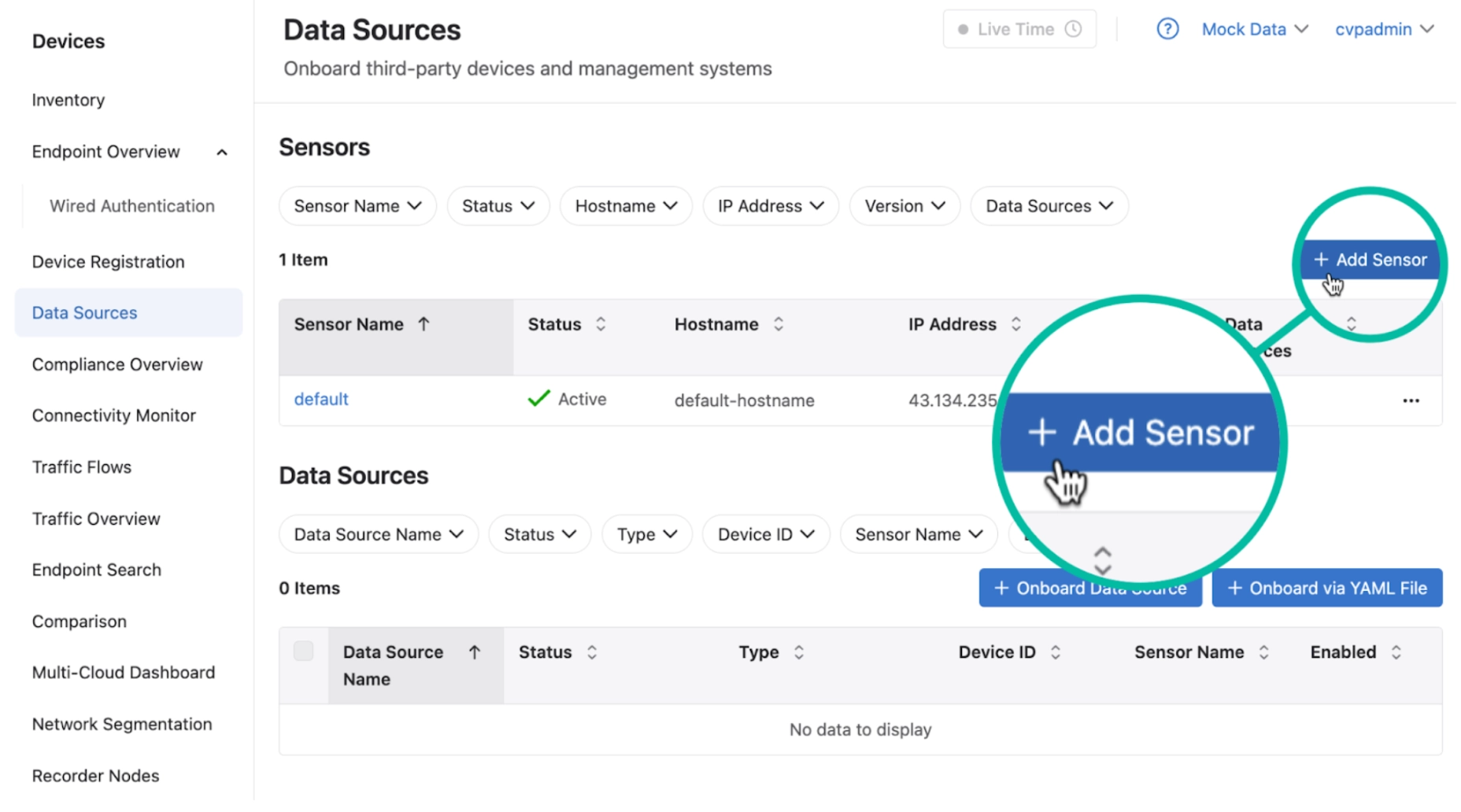1461x812 pixels.
Task: Sort data sources table by Type
Action: pos(799,652)
